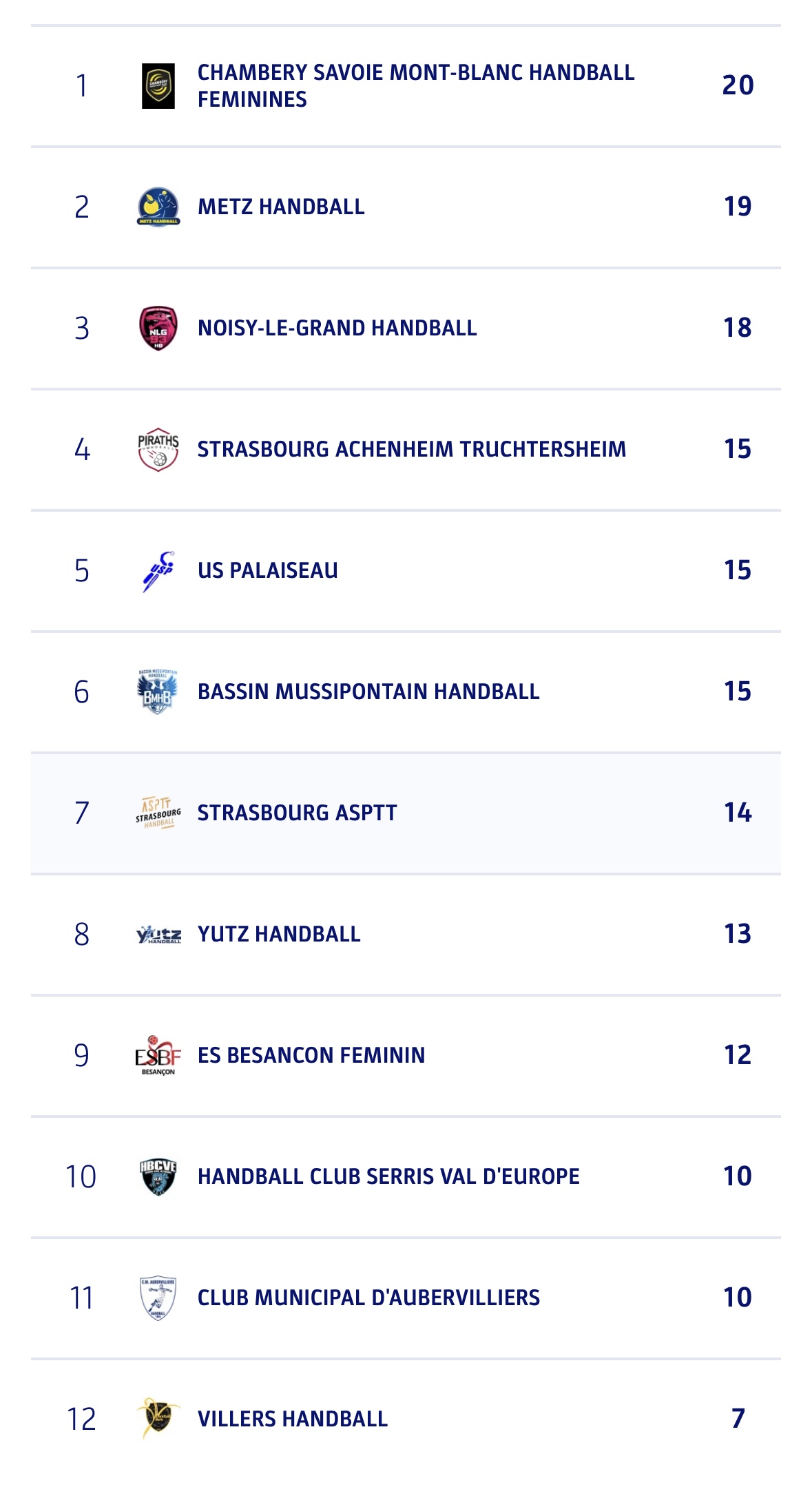Open Noisy-le-Grand Handball team name
Image resolution: width=812 pixels, height=1487 pixels.
(337, 328)
